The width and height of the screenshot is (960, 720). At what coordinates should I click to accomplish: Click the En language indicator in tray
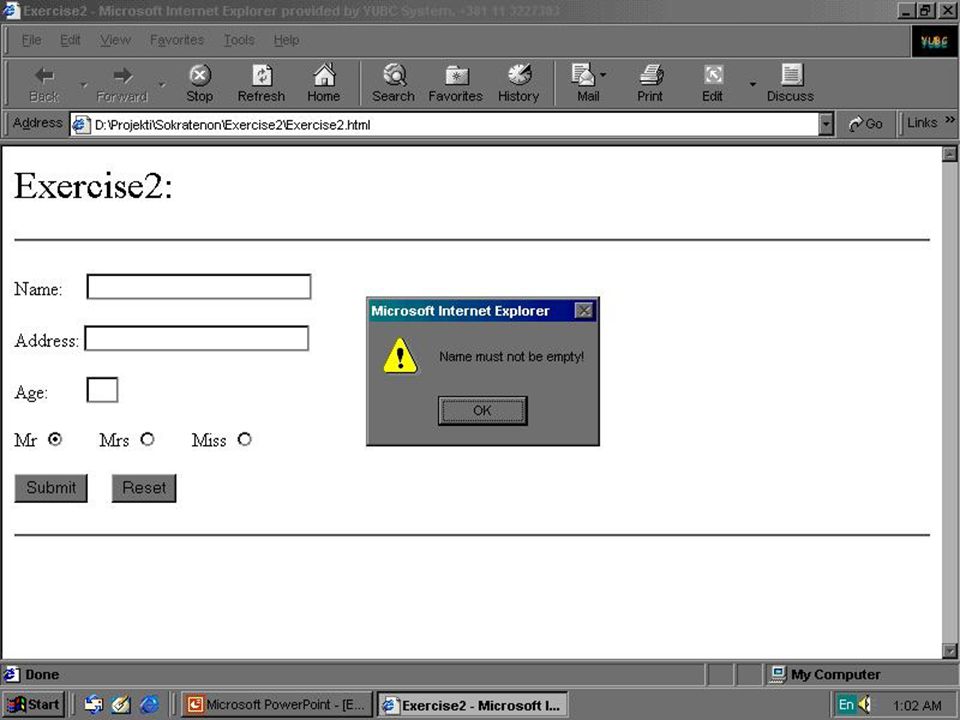pos(846,705)
